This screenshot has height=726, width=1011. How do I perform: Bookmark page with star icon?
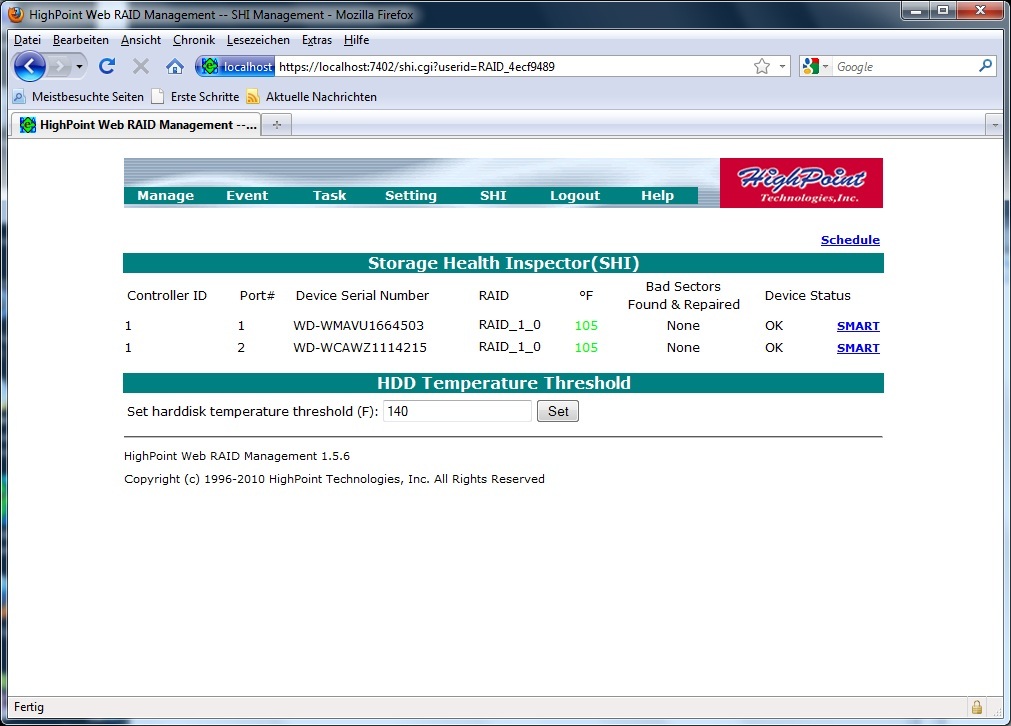pos(762,67)
